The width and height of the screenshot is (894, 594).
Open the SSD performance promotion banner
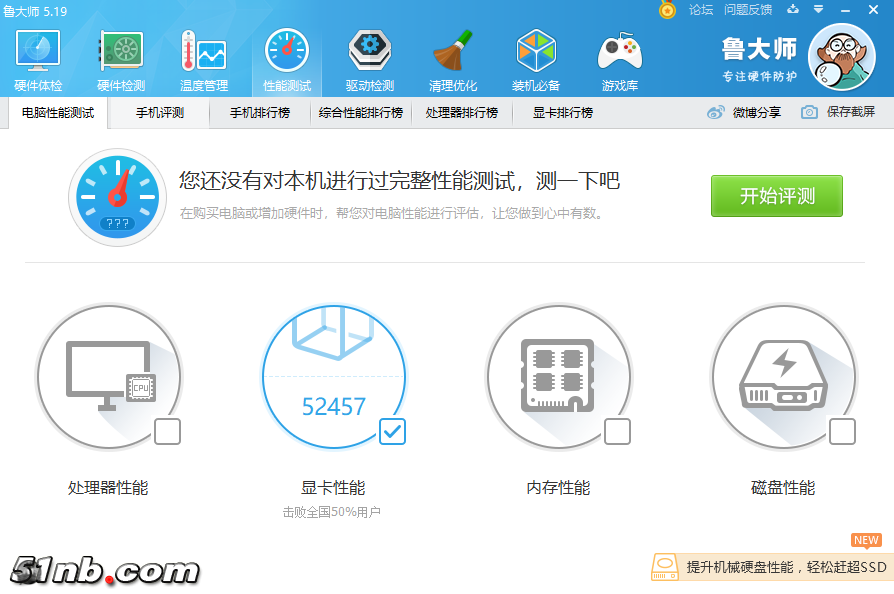pos(770,567)
